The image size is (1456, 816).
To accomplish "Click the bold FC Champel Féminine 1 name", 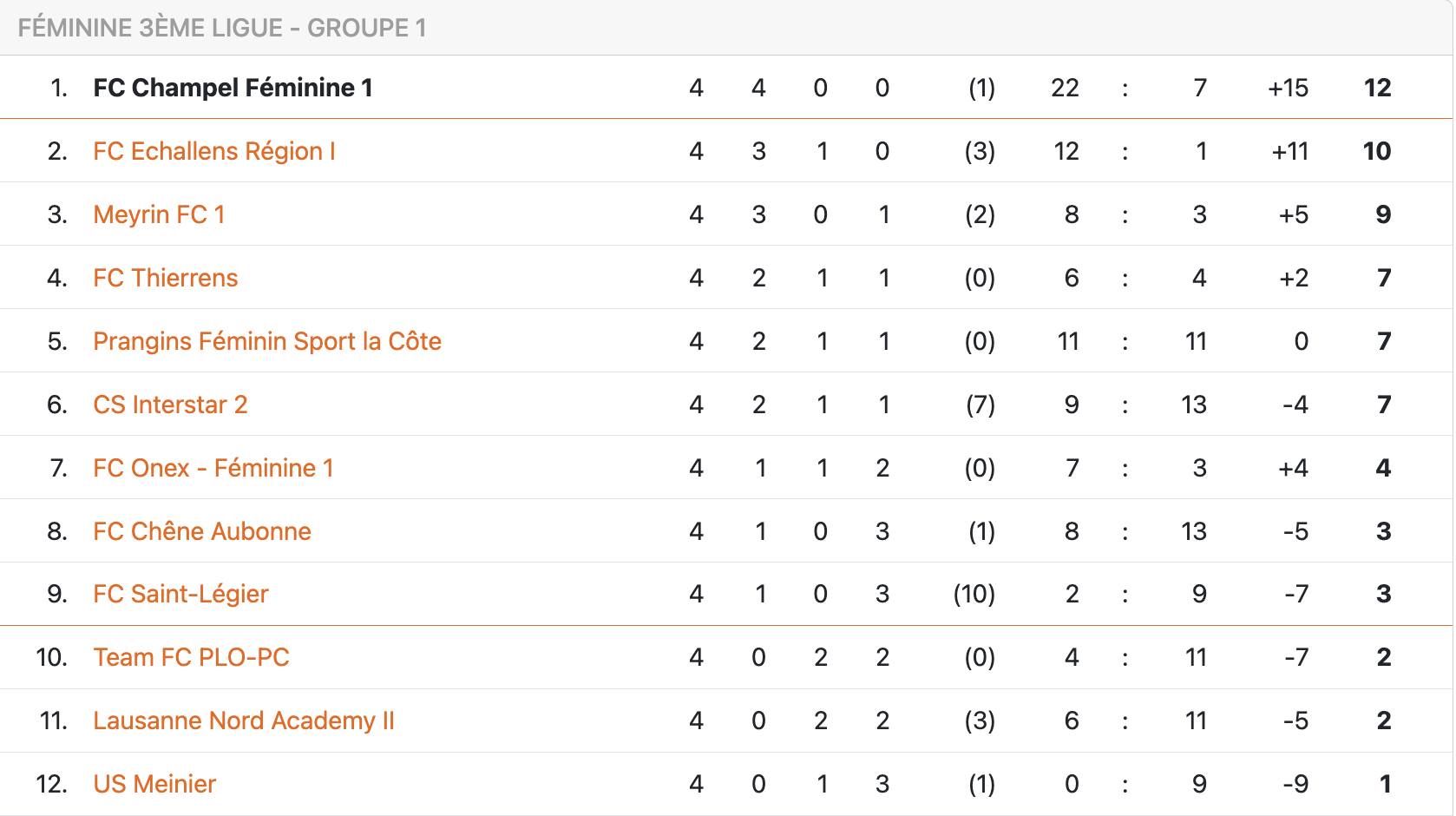I will [x=233, y=88].
